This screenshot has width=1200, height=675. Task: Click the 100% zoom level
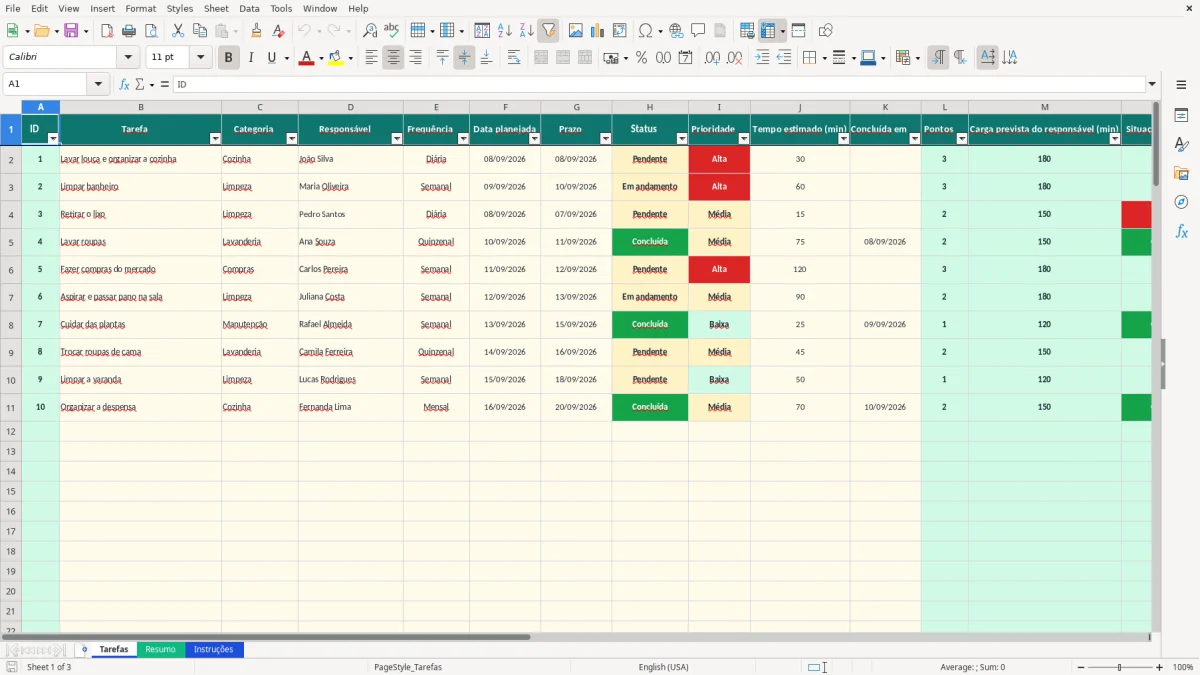[1183, 667]
